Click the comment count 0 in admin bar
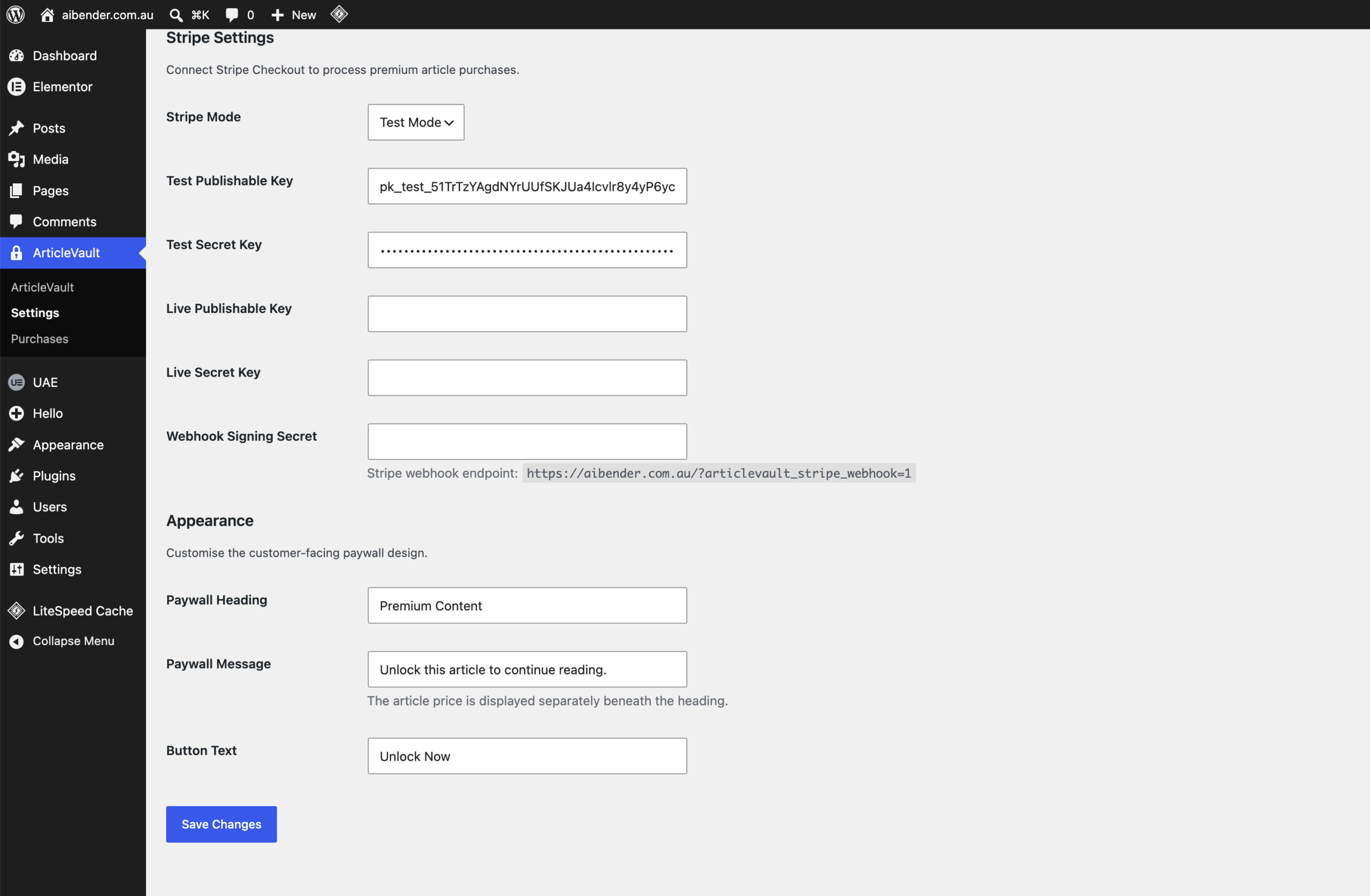This screenshot has width=1370, height=896. point(250,15)
